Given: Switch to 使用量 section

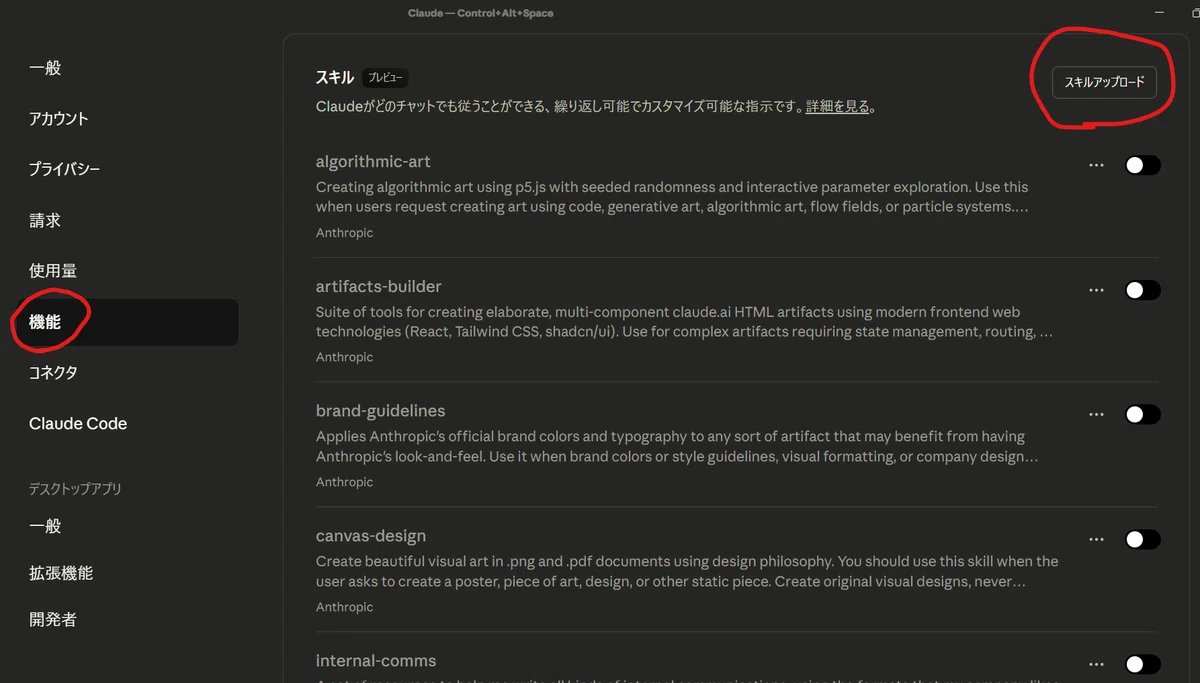Looking at the screenshot, I should pos(53,271).
